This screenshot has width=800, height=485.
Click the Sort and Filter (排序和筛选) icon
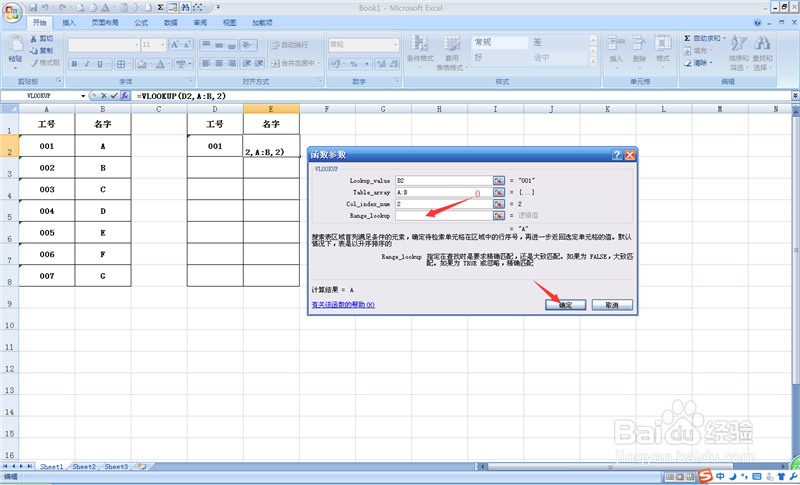click(x=738, y=43)
